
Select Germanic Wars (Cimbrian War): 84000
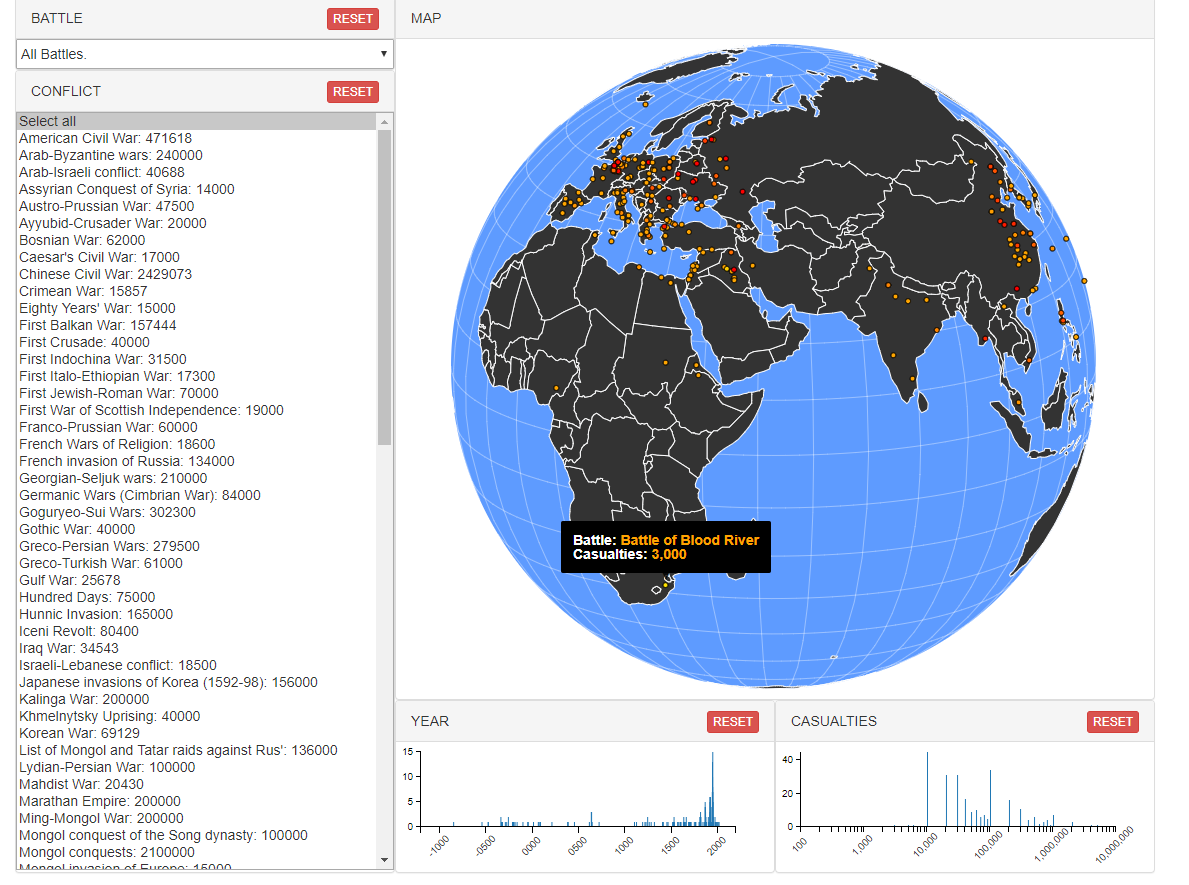click(196, 495)
